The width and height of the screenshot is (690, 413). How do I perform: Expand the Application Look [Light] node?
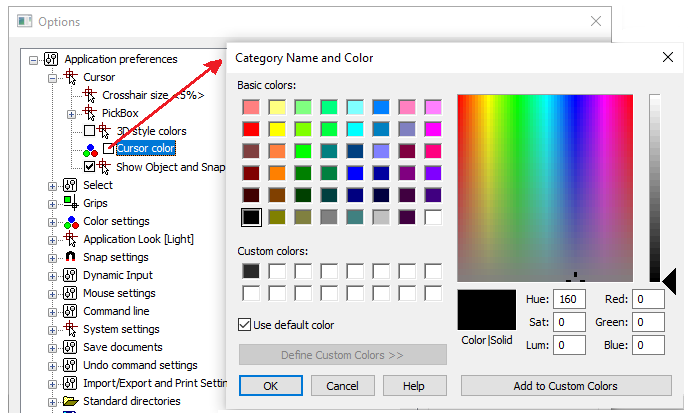[52, 241]
